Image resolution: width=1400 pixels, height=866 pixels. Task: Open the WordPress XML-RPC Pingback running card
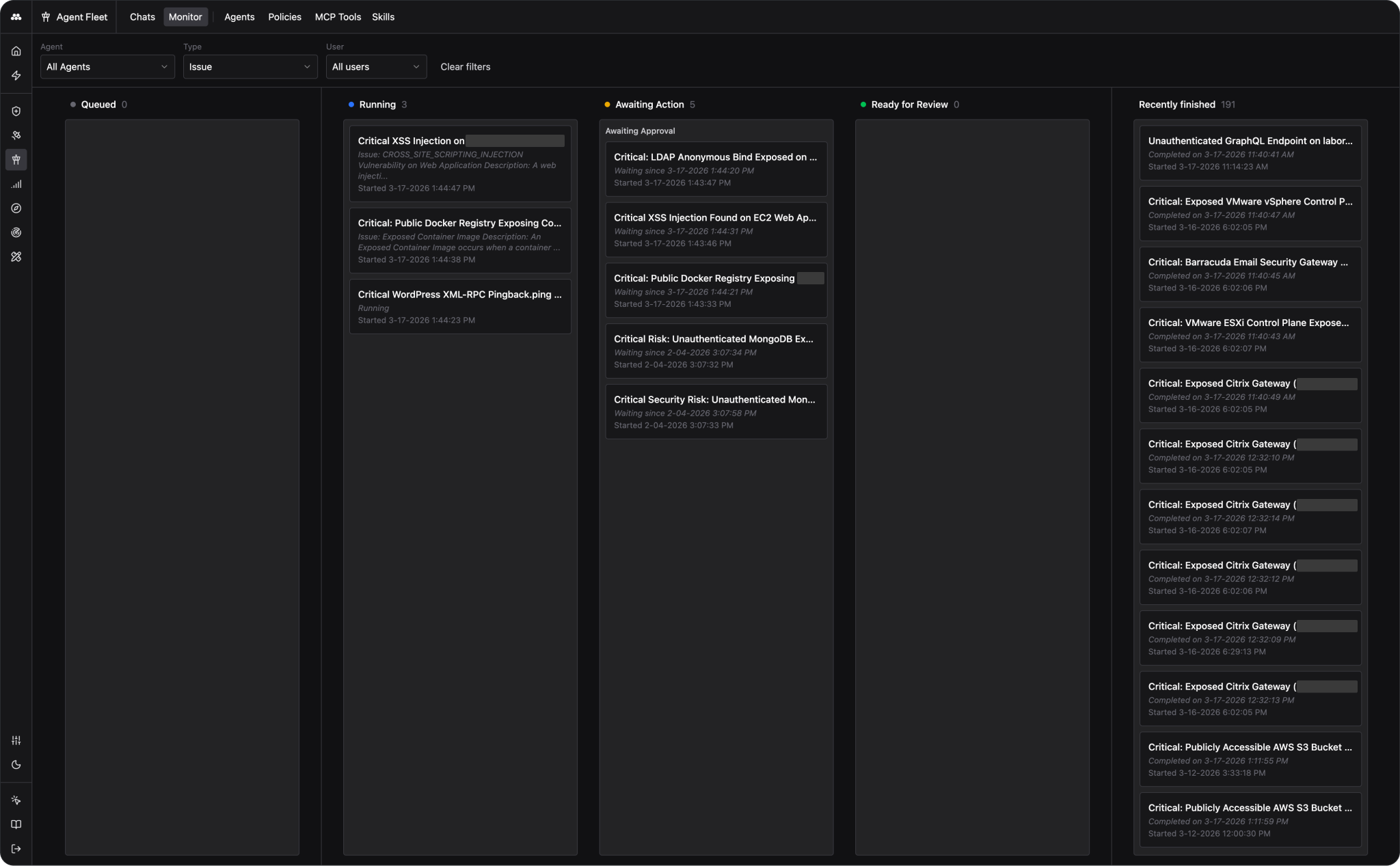pos(459,306)
